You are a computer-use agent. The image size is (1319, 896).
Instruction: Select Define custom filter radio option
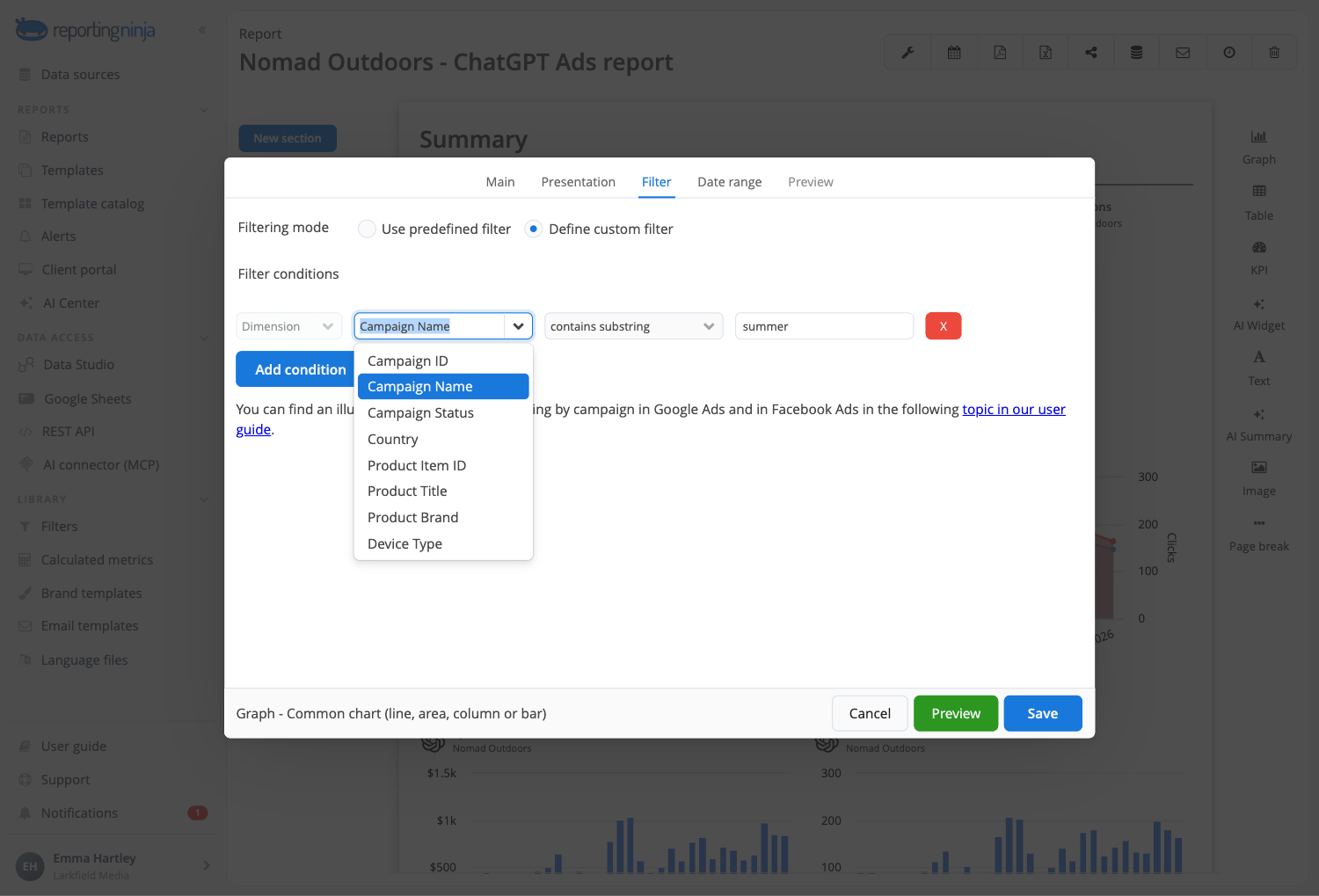pos(533,229)
